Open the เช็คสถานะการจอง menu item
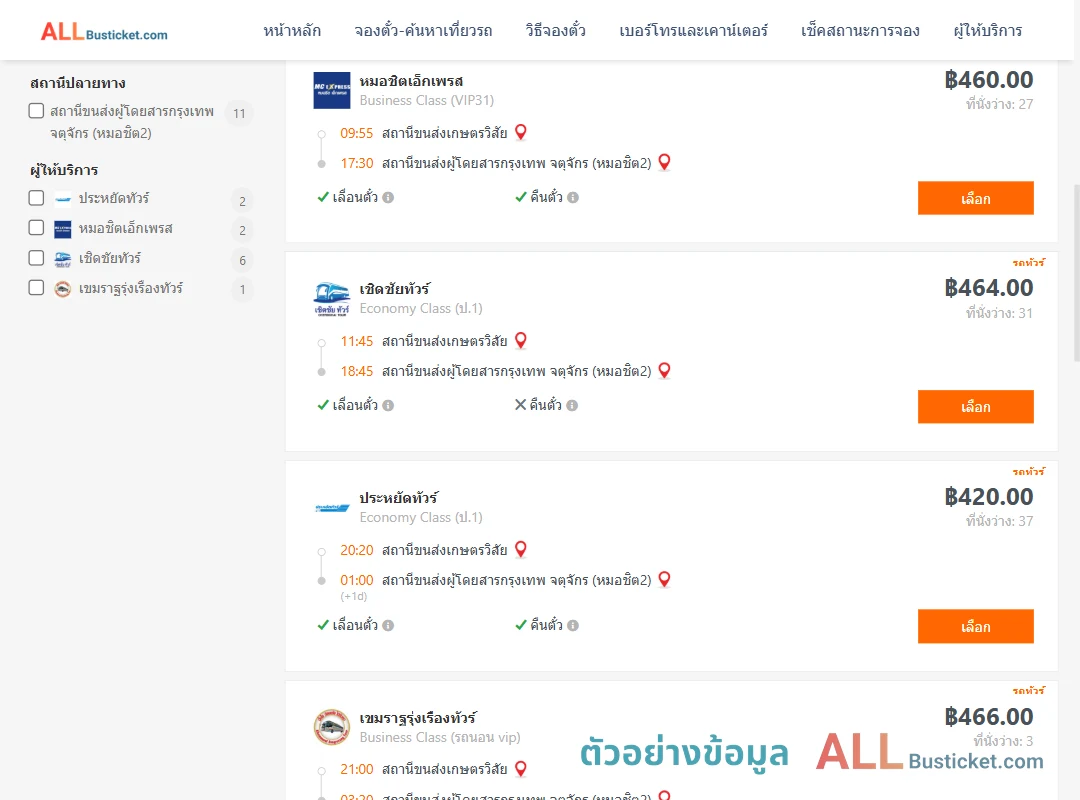This screenshot has width=1080, height=800. click(860, 31)
